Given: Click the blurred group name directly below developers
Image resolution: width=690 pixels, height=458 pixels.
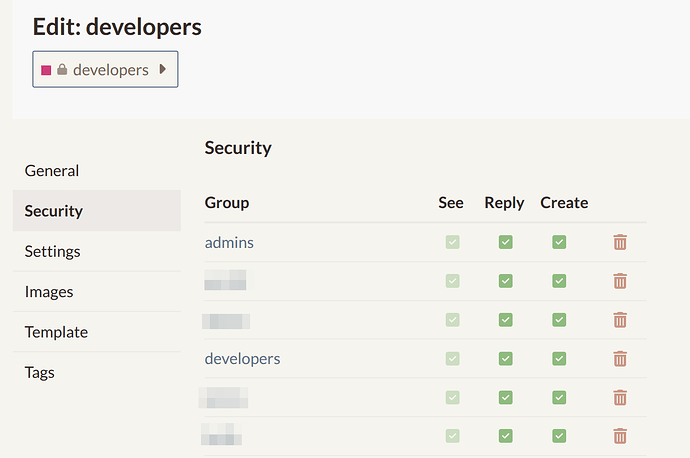Looking at the screenshot, I should 224,397.
